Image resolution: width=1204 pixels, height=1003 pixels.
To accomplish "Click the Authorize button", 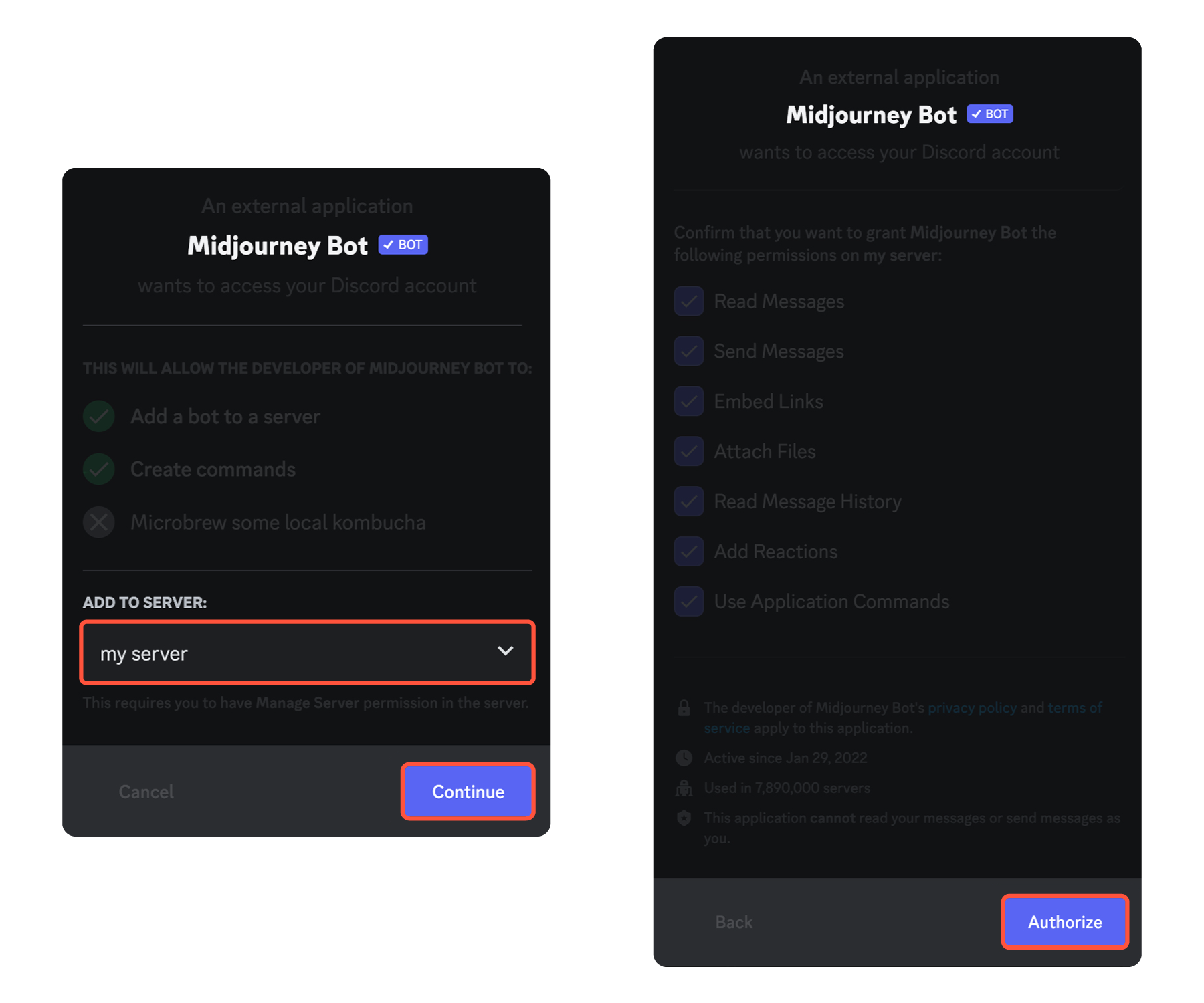I will pyautogui.click(x=1065, y=922).
